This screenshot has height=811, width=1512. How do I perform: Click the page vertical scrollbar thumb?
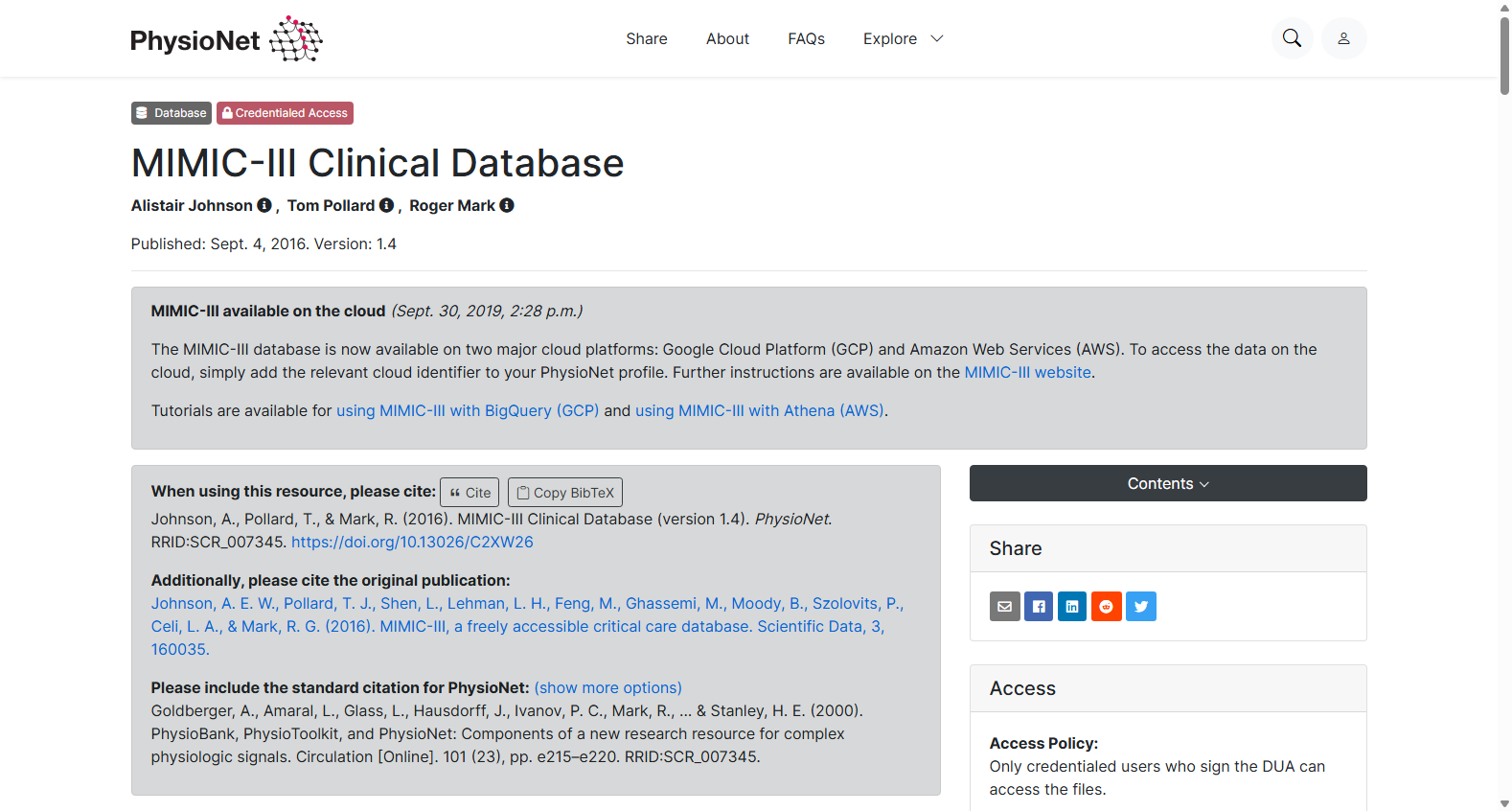1504,56
